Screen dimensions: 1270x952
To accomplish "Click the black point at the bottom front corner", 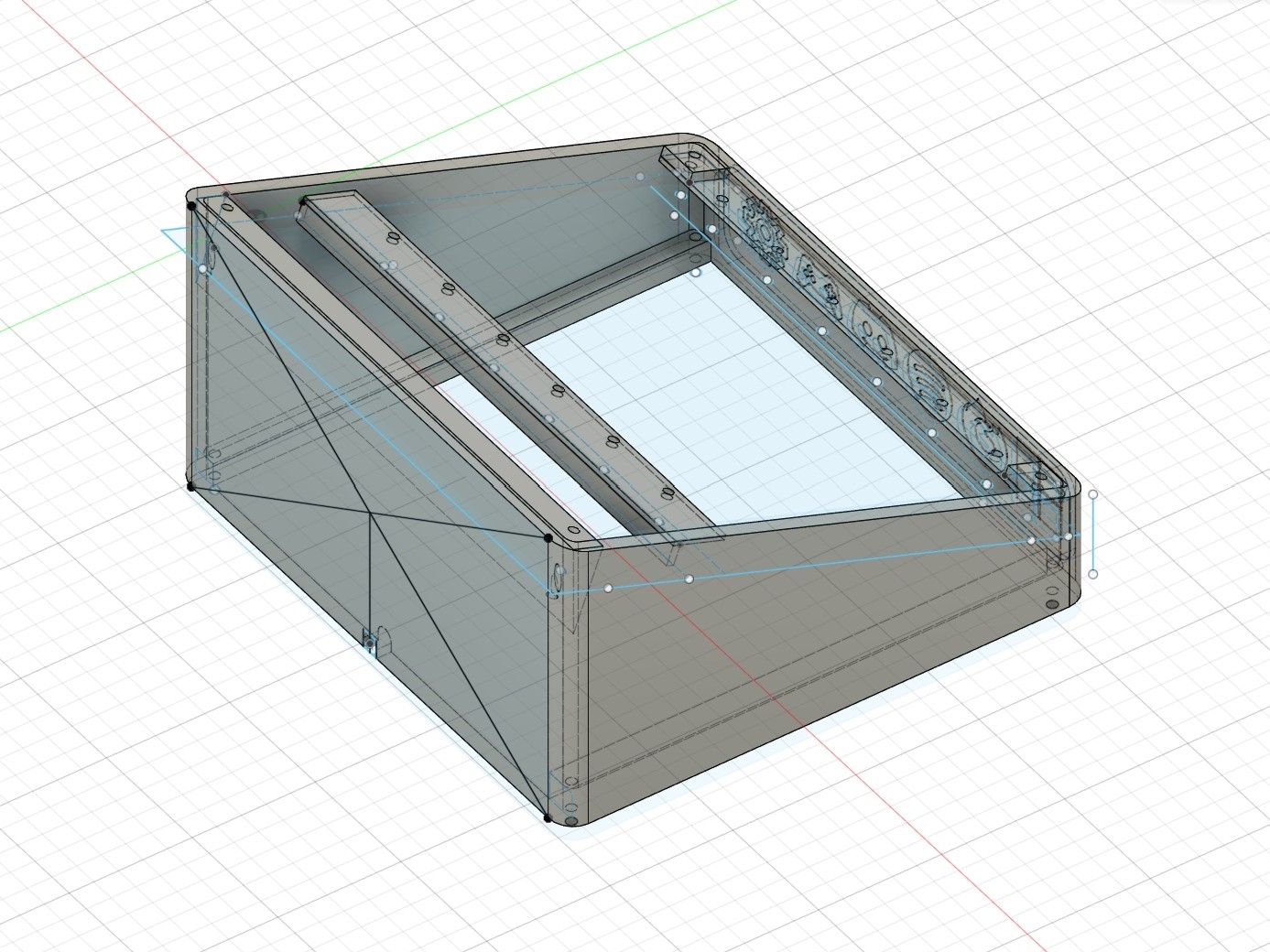I will (x=548, y=818).
